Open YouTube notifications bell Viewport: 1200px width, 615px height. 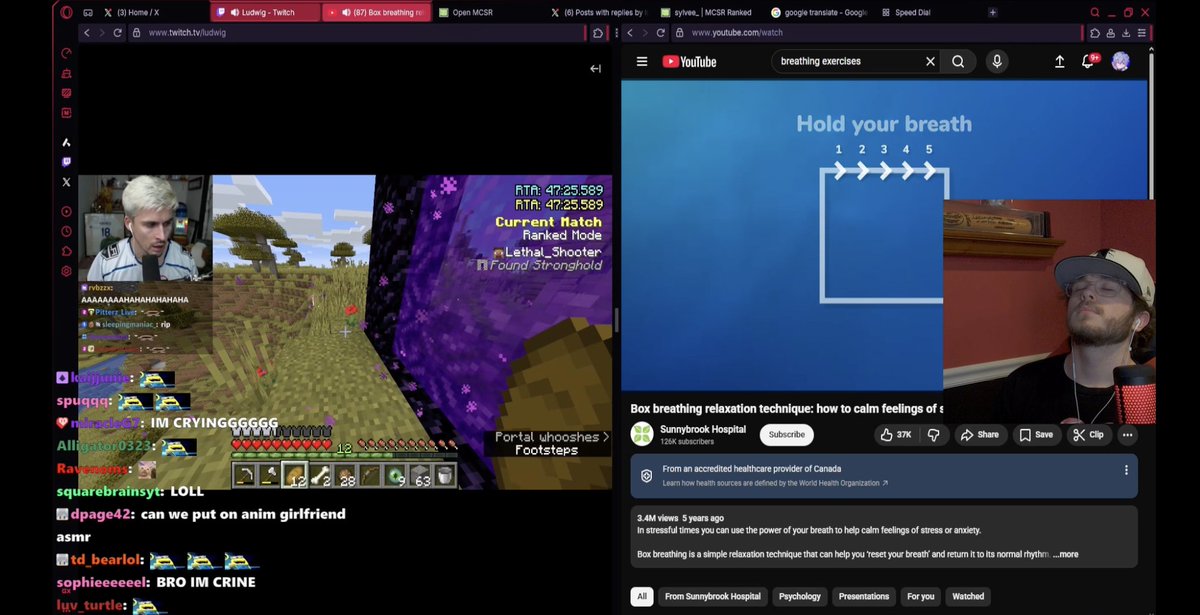[1088, 61]
